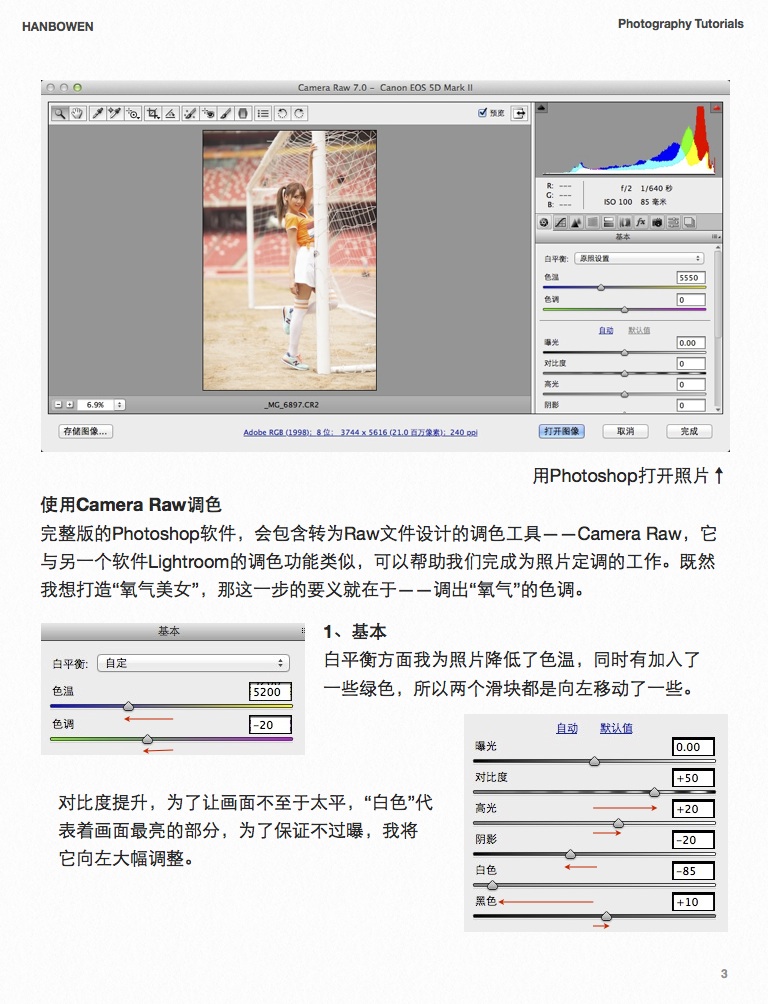Image resolution: width=768 pixels, height=1004 pixels.
Task: Open the Lens Corrections panel tab
Action: click(x=625, y=222)
